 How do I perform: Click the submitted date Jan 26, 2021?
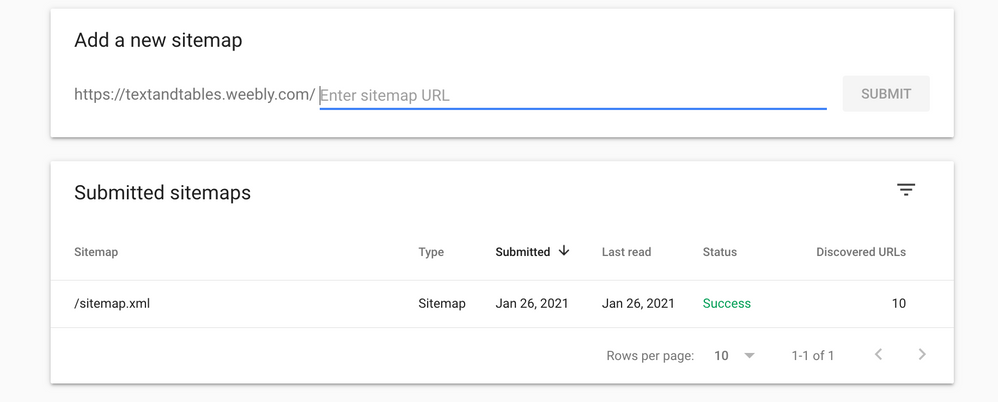(x=532, y=304)
